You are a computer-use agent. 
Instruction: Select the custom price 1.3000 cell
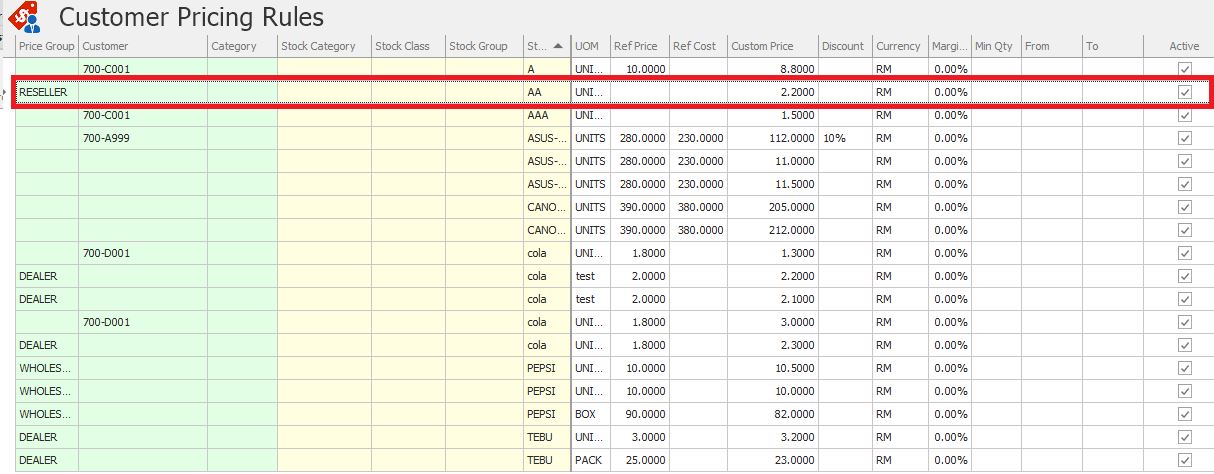click(773, 253)
